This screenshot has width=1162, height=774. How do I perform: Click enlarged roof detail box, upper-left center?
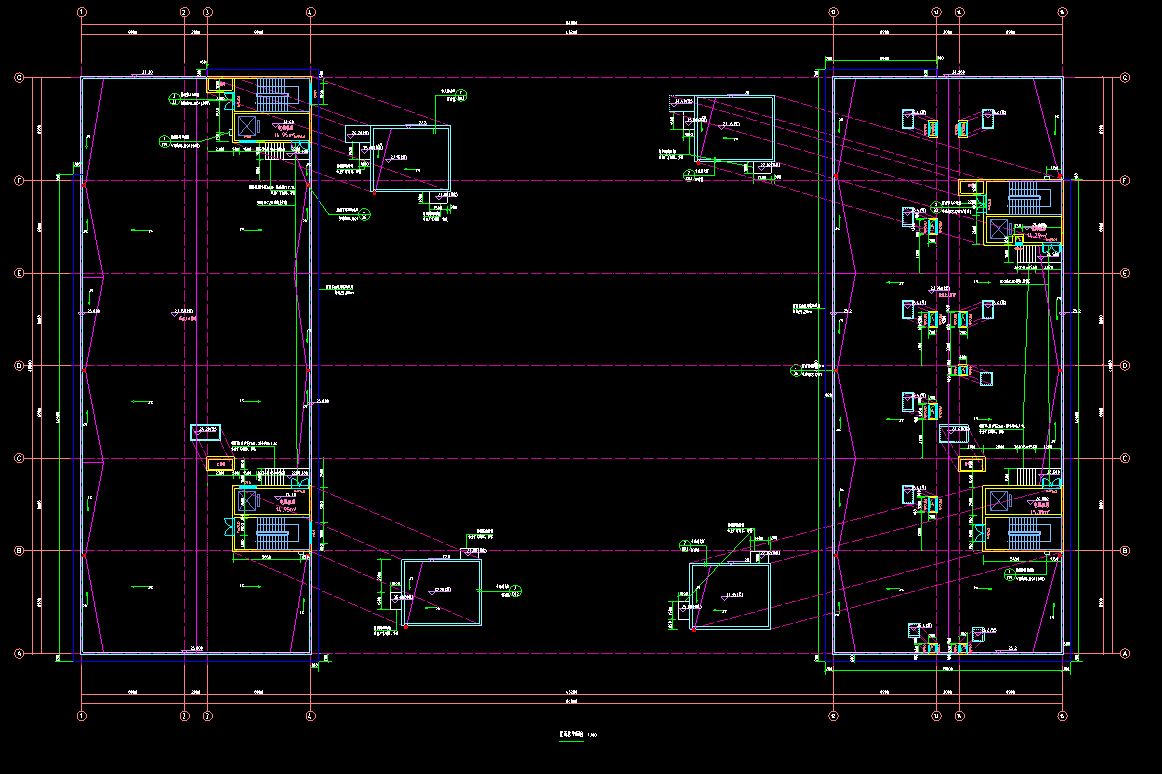[410, 158]
